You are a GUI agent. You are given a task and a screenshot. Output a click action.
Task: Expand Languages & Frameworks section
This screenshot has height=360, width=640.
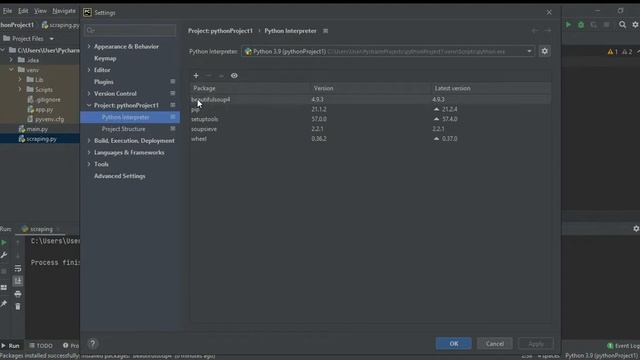tap(89, 153)
